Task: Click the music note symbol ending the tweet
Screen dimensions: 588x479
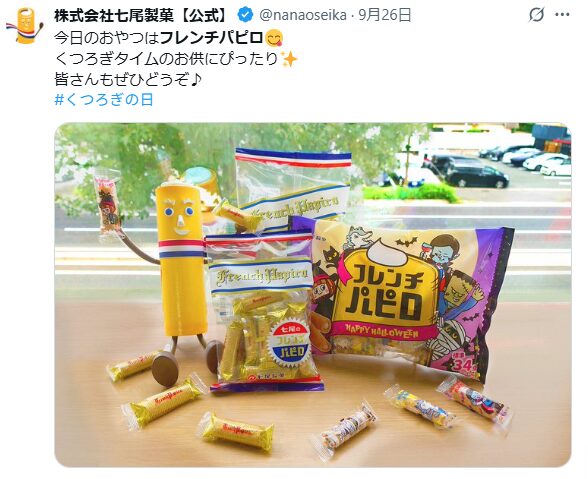Action: click(x=195, y=80)
